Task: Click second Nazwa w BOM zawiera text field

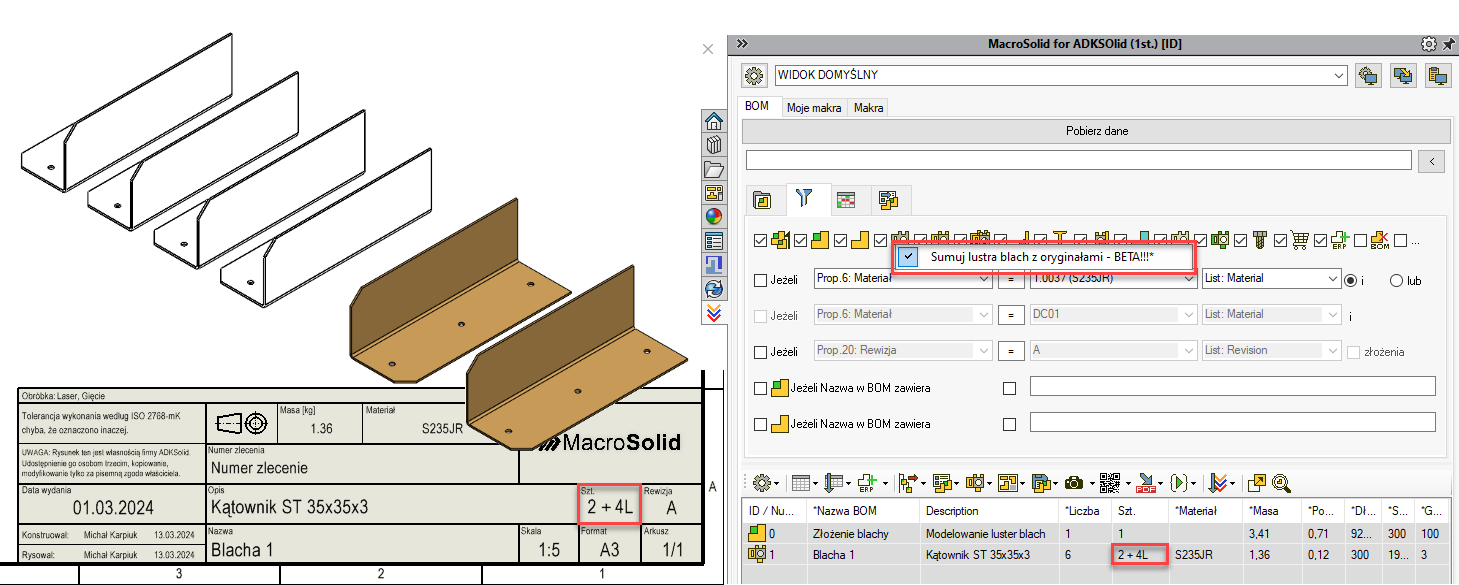Action: (1233, 422)
